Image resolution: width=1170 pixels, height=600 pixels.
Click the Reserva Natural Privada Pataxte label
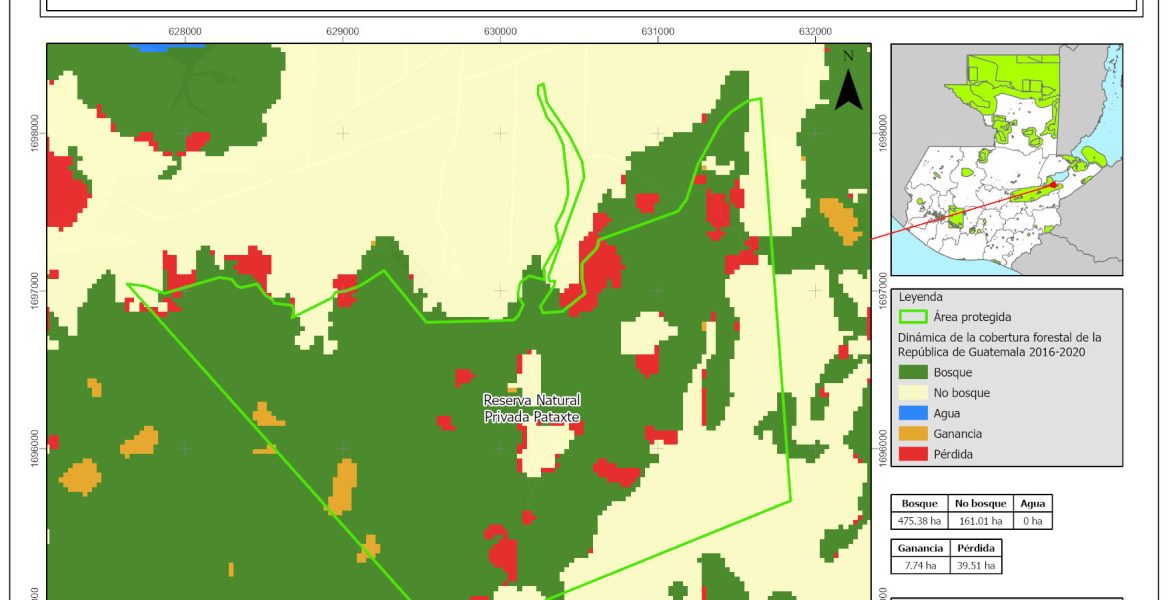click(x=531, y=408)
